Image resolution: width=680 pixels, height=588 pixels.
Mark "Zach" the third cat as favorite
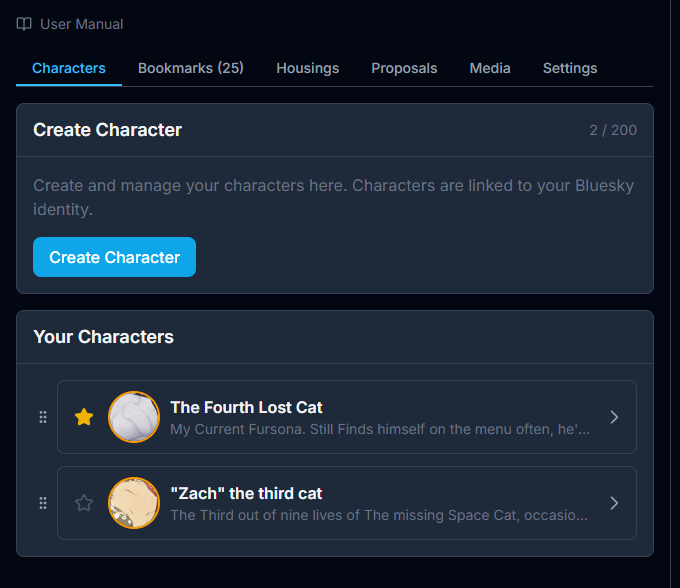point(84,503)
